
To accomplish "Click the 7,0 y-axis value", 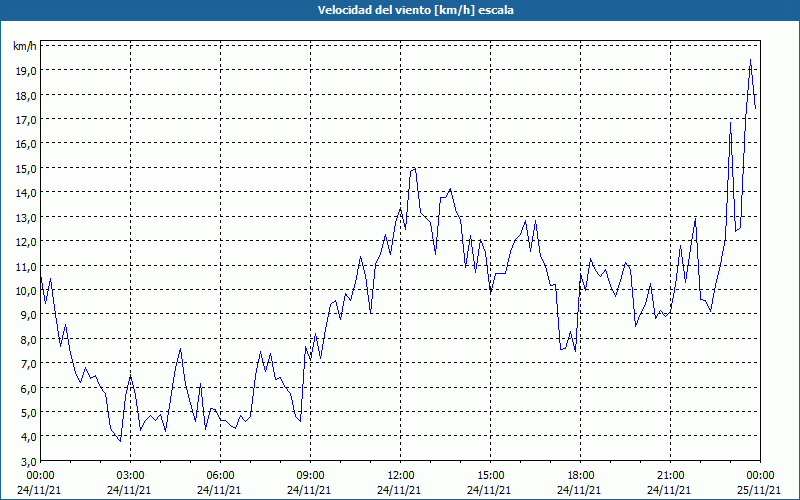I will pos(29,364).
